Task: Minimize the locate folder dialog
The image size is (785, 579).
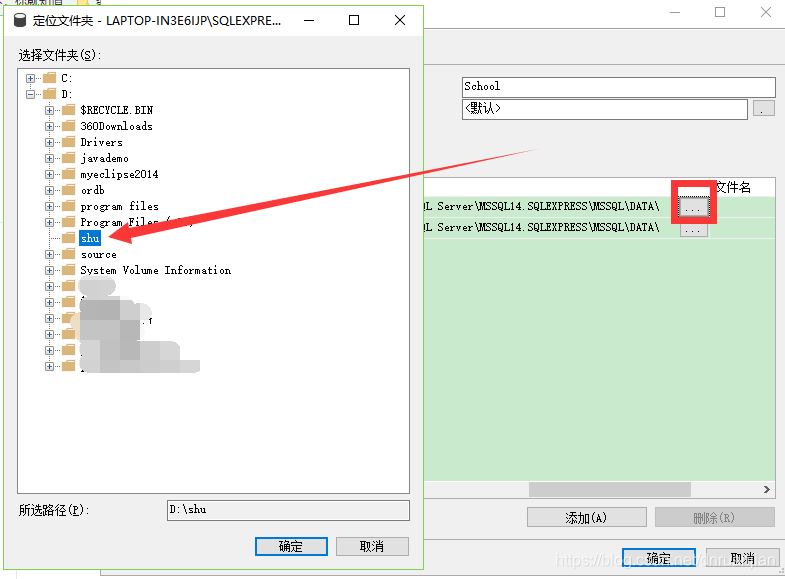Action: click(309, 21)
